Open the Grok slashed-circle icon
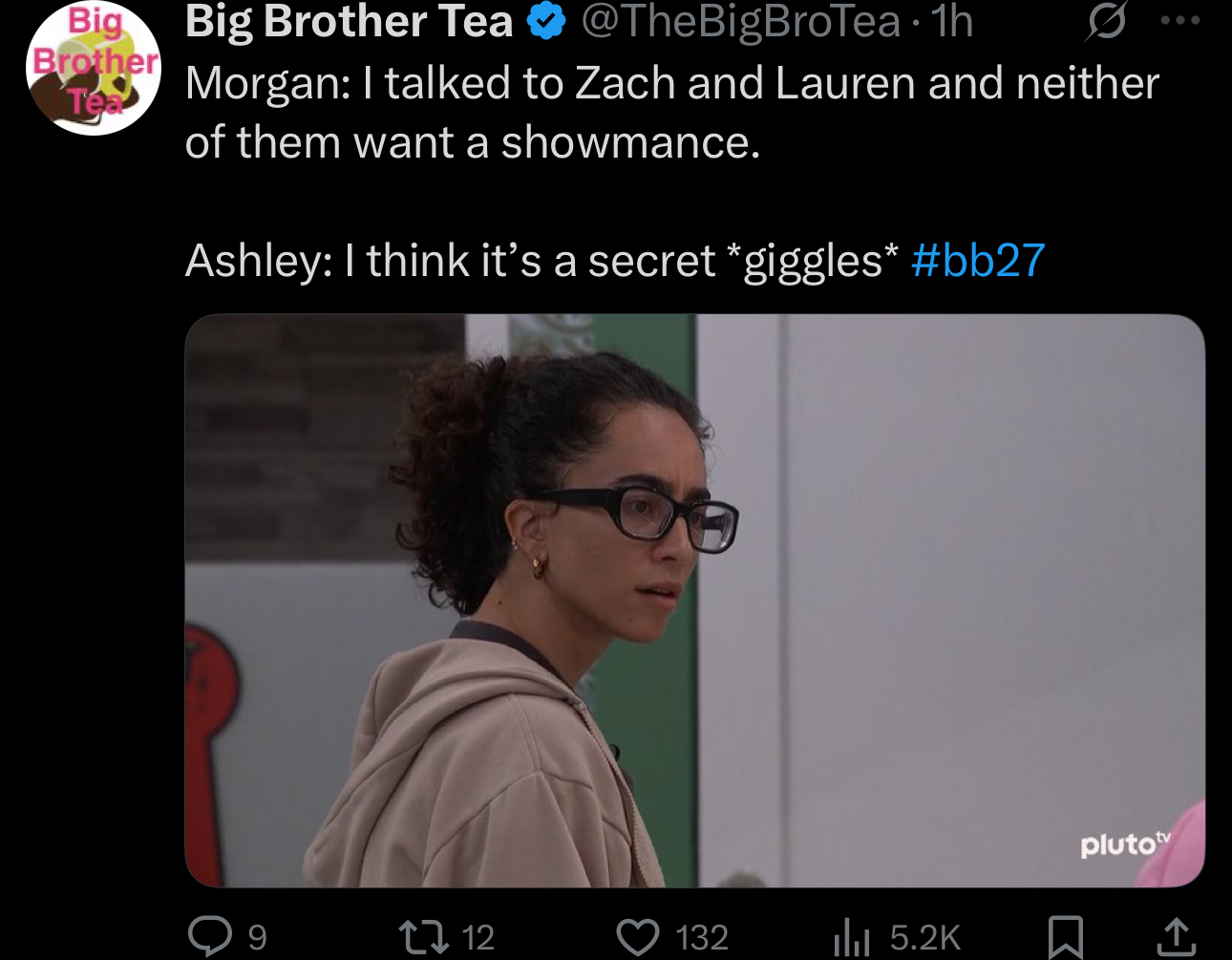Screen dimensions: 1232x960 (x=1106, y=23)
